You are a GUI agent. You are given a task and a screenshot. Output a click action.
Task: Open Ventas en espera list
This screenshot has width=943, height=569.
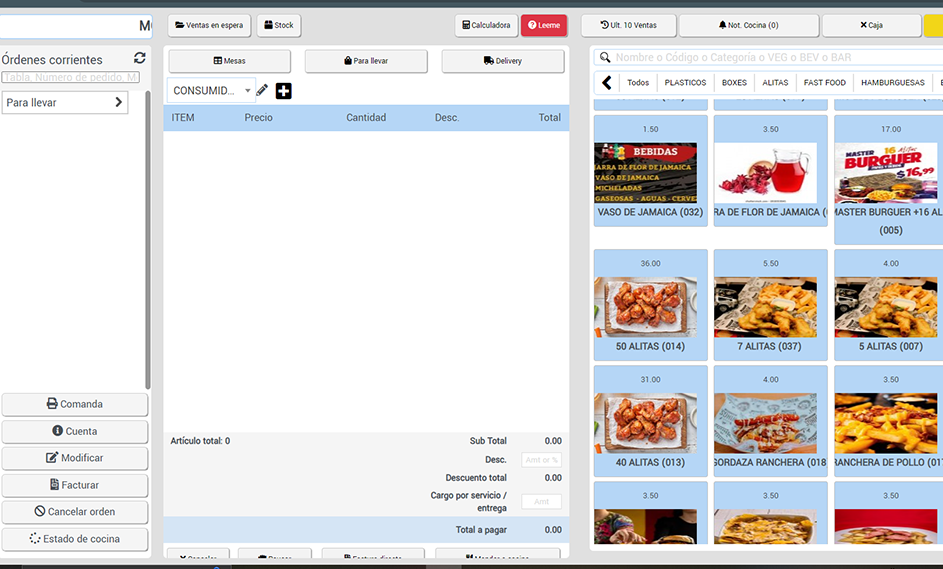pyautogui.click(x=209, y=25)
